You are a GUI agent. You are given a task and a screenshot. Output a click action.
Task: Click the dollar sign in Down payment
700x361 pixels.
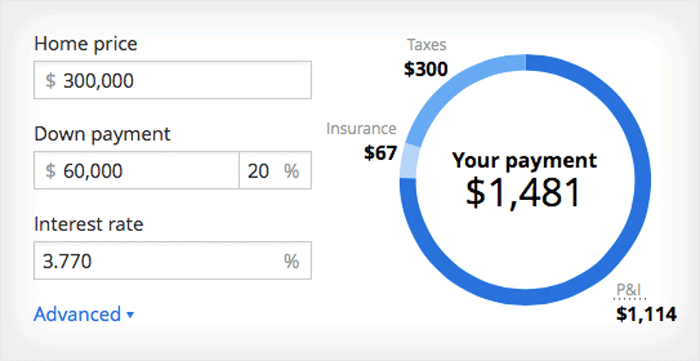[x=50, y=171]
